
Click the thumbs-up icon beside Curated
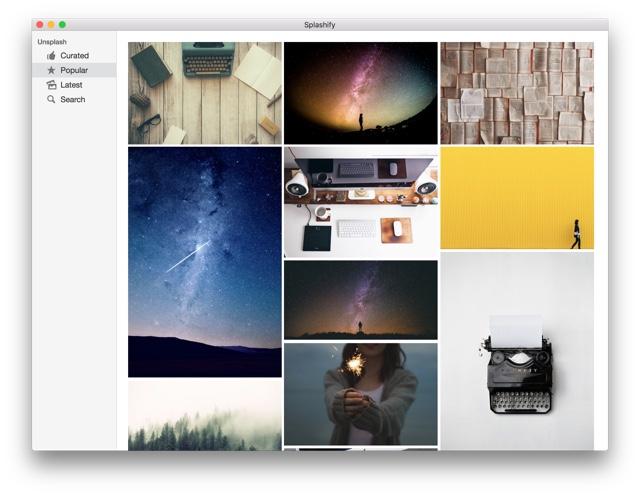51,56
